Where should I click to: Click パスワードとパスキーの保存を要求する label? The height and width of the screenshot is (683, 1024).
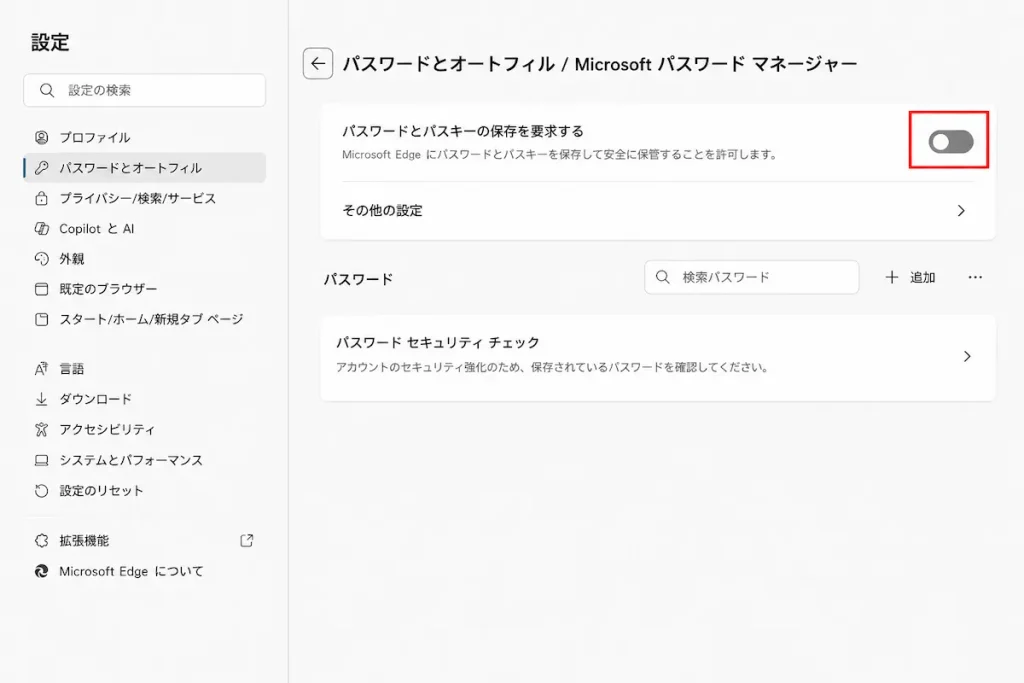click(x=462, y=131)
